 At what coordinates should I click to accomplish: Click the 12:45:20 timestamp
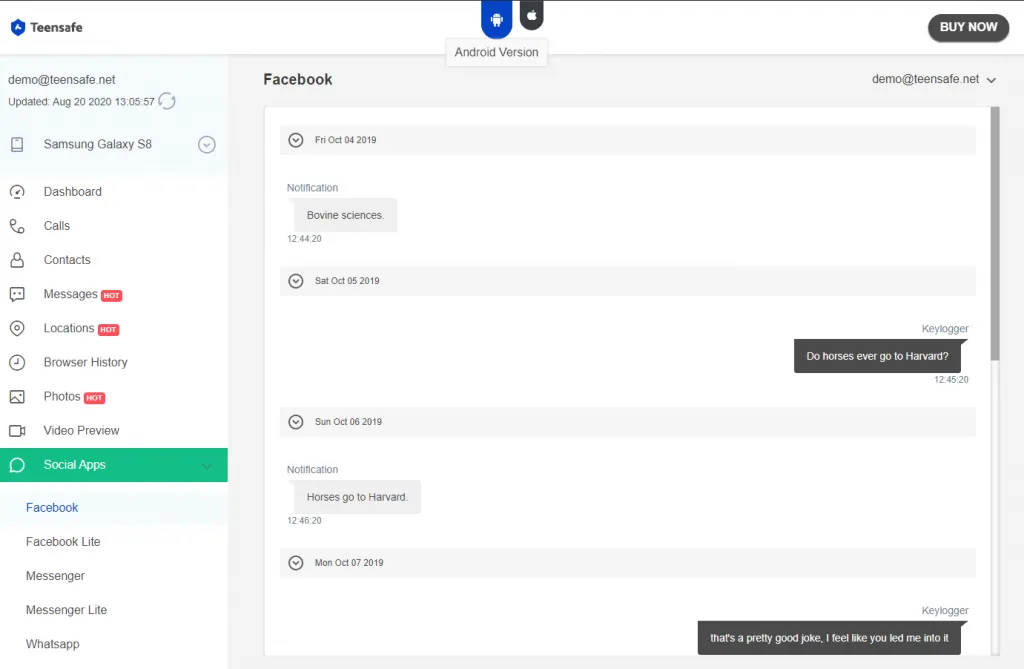tap(951, 380)
